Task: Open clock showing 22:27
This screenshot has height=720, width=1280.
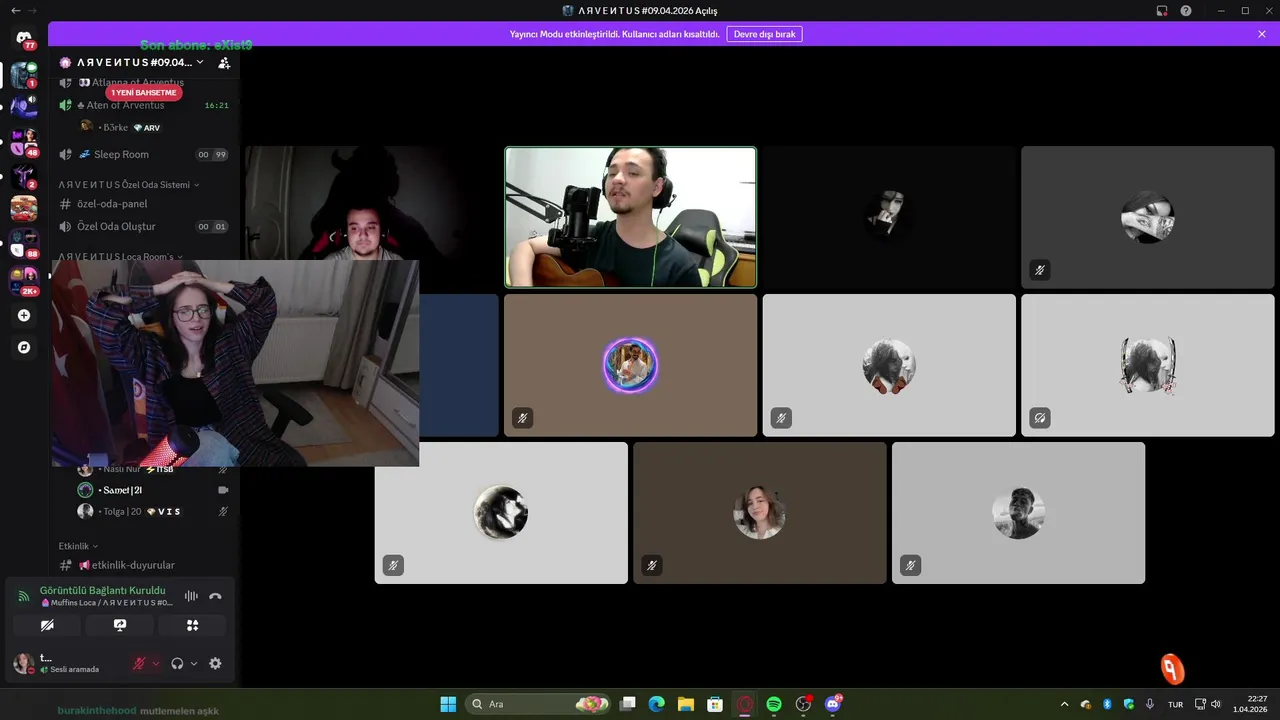Action: pyautogui.click(x=1251, y=704)
